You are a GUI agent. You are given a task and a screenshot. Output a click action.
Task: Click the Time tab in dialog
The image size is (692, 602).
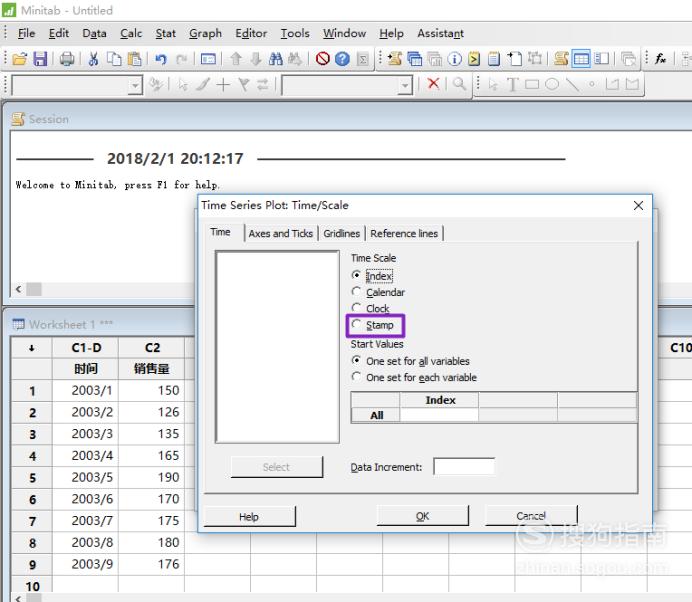[220, 232]
